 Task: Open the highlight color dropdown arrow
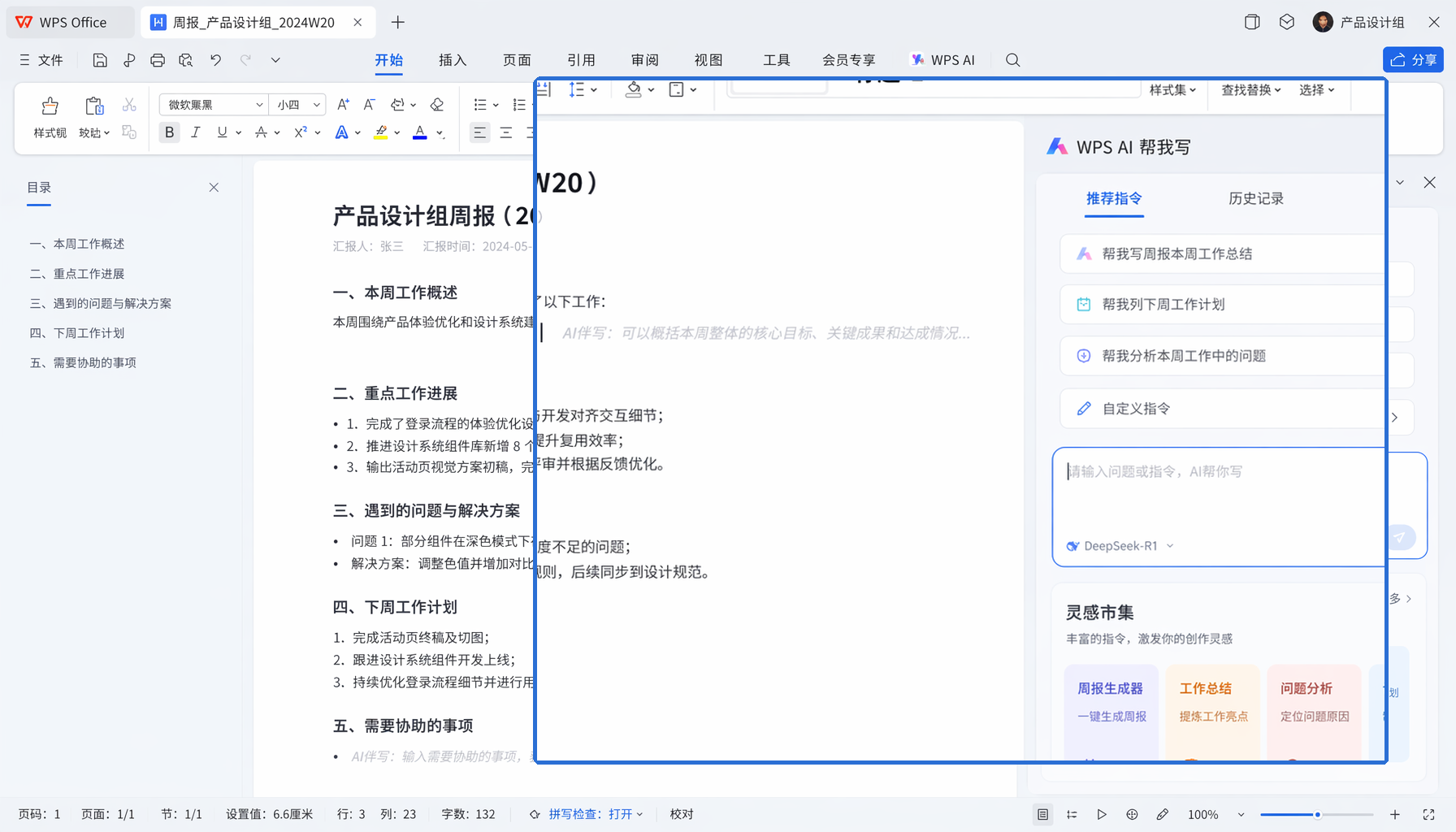[x=397, y=132]
